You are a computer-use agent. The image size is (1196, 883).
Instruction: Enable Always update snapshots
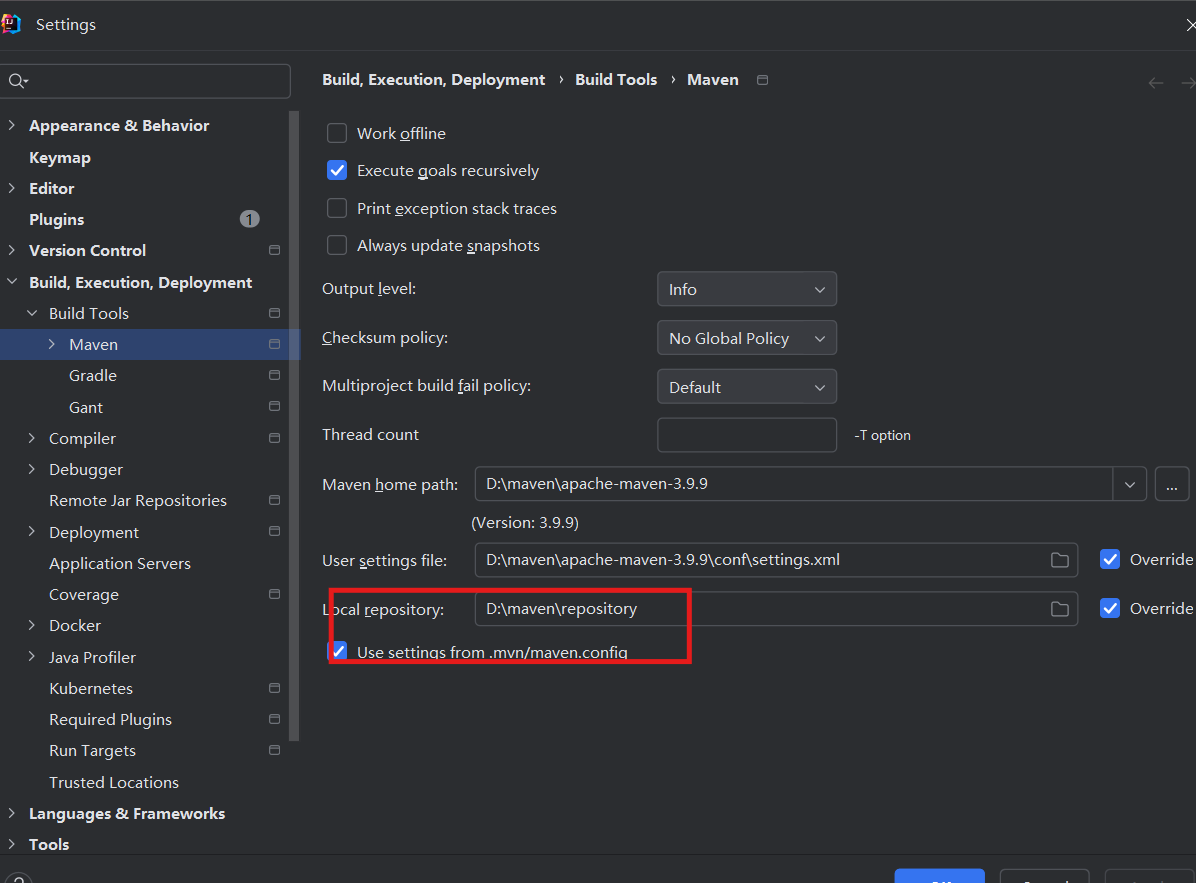[x=336, y=246]
